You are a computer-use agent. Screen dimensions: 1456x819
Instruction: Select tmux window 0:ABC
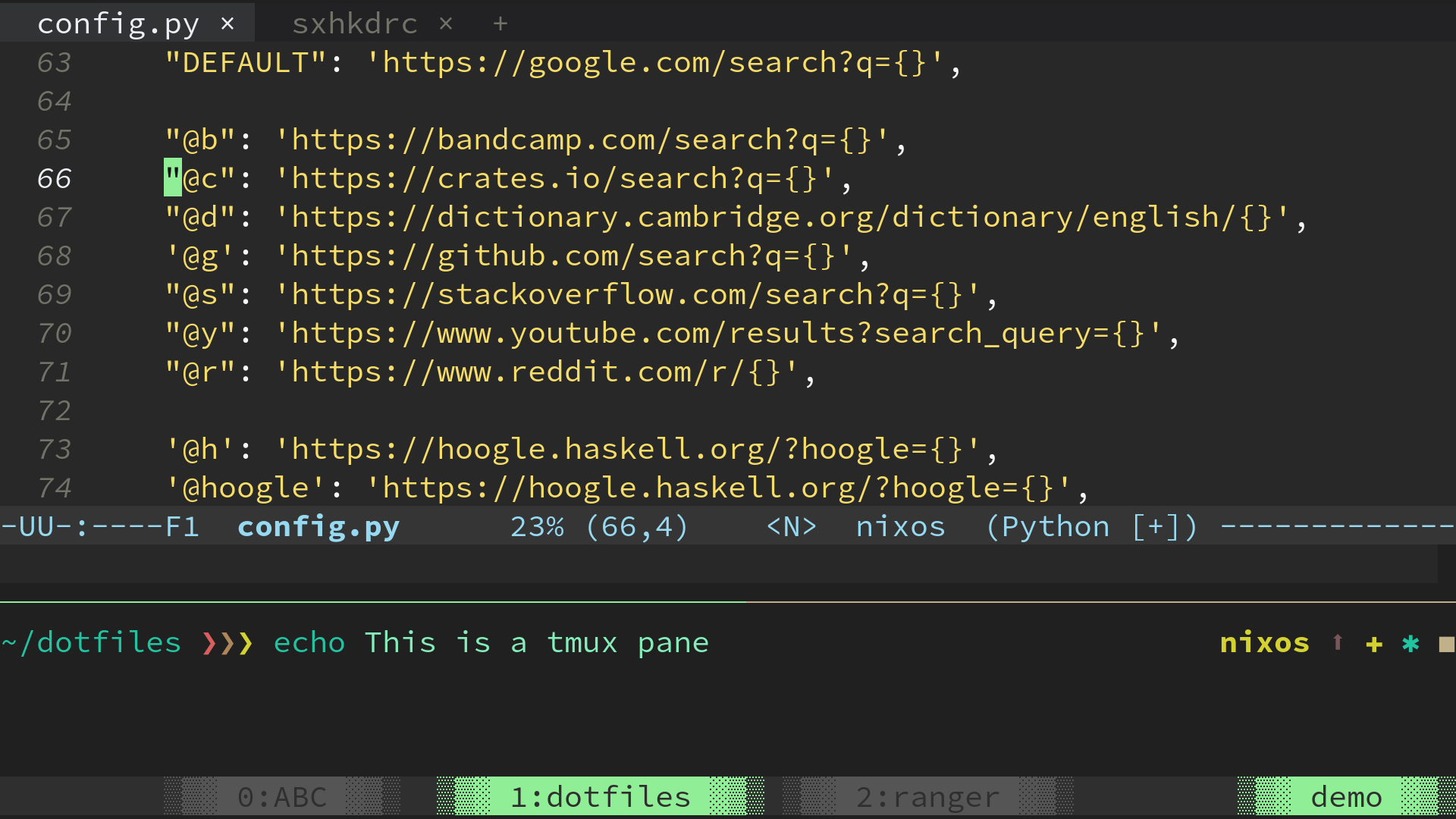coord(282,797)
